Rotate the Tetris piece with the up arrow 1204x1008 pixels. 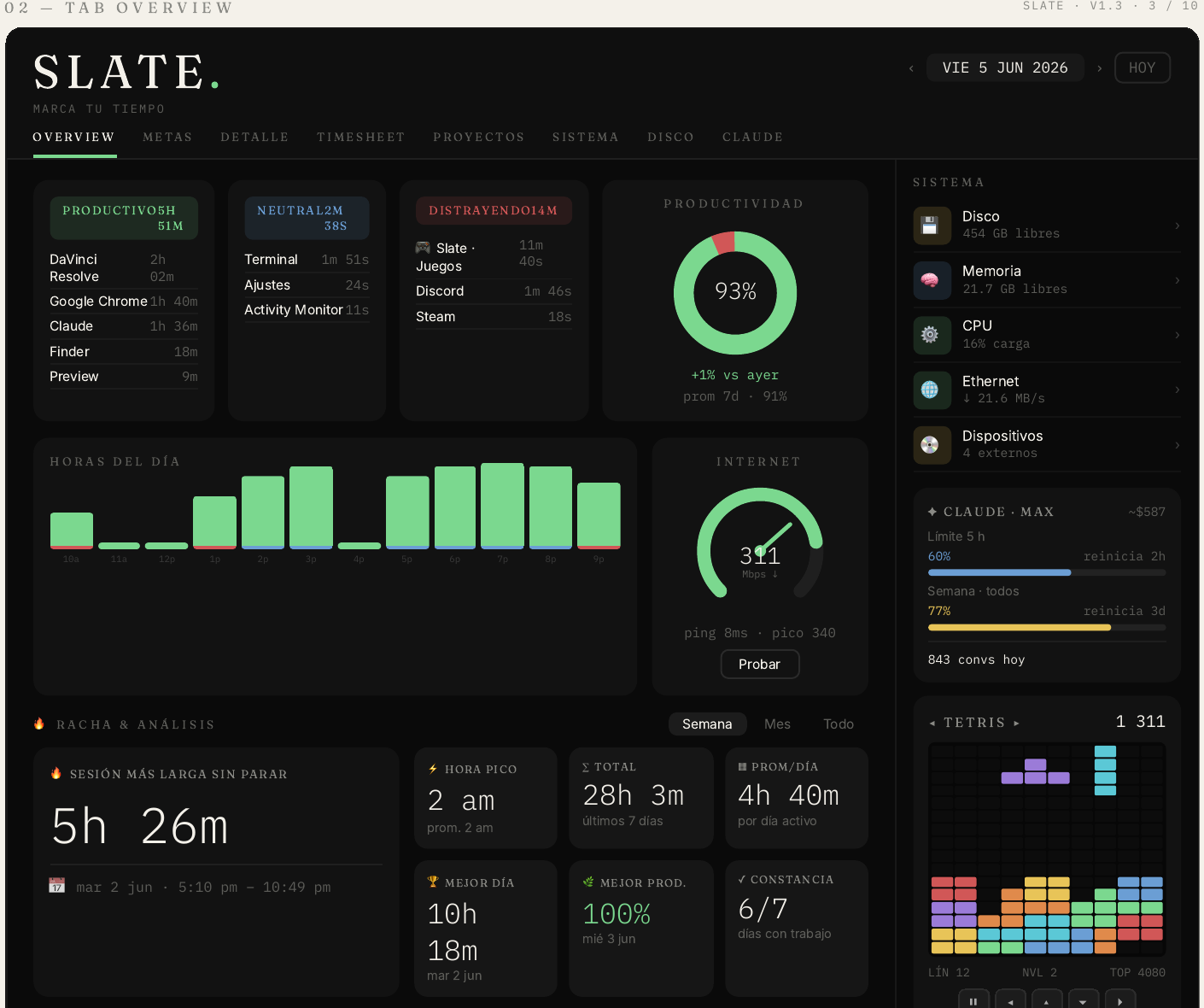pos(1047,1001)
